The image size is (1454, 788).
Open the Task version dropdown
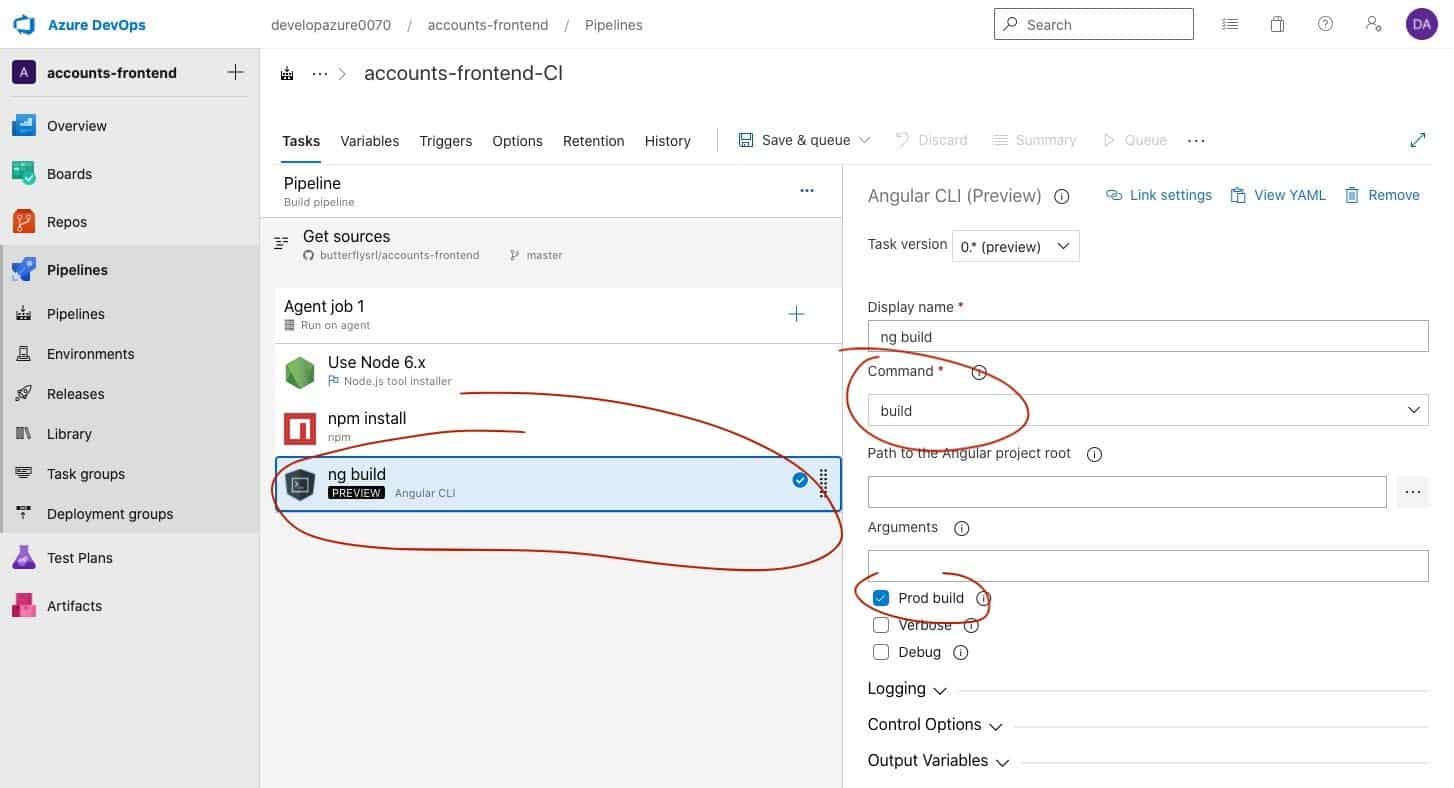coord(1015,246)
